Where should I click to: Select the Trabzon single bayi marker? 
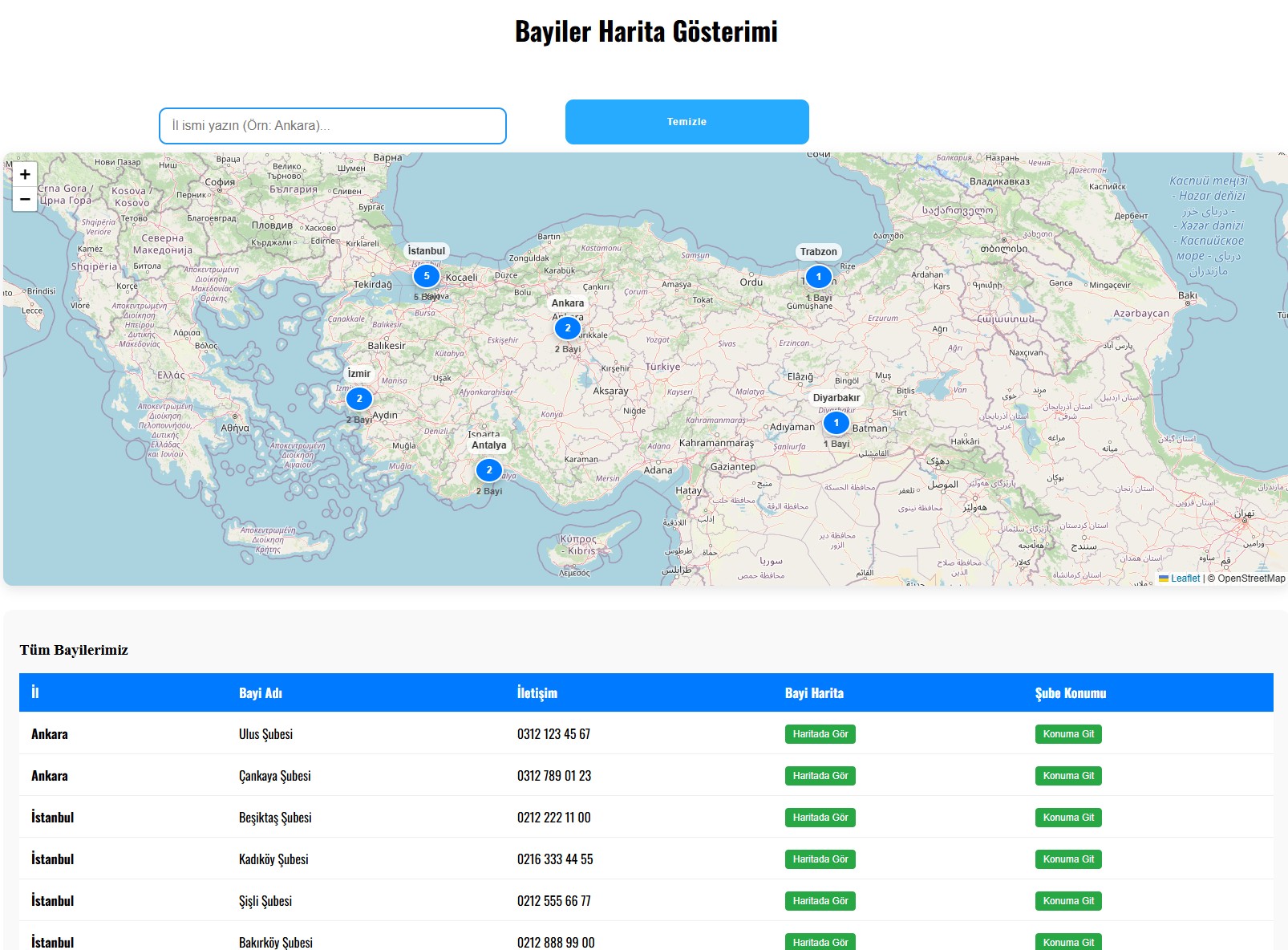tap(818, 275)
